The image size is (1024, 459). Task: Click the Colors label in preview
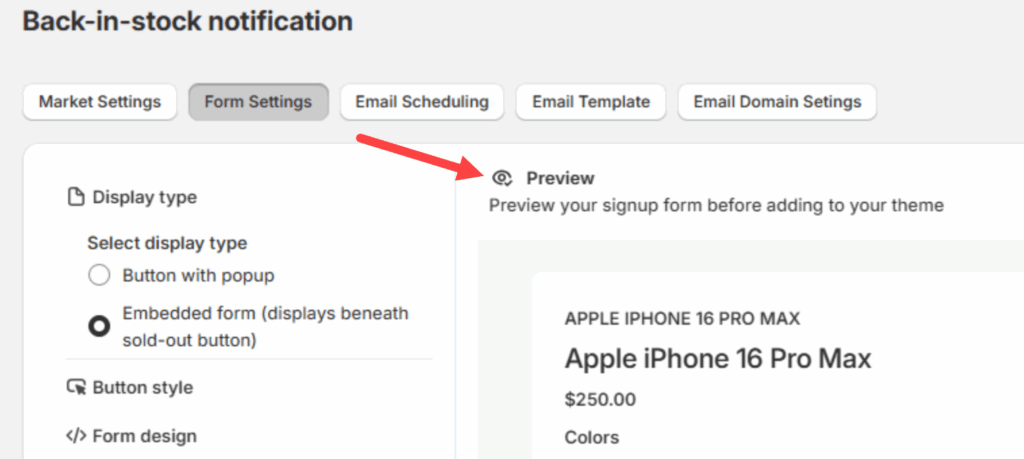[x=592, y=437]
